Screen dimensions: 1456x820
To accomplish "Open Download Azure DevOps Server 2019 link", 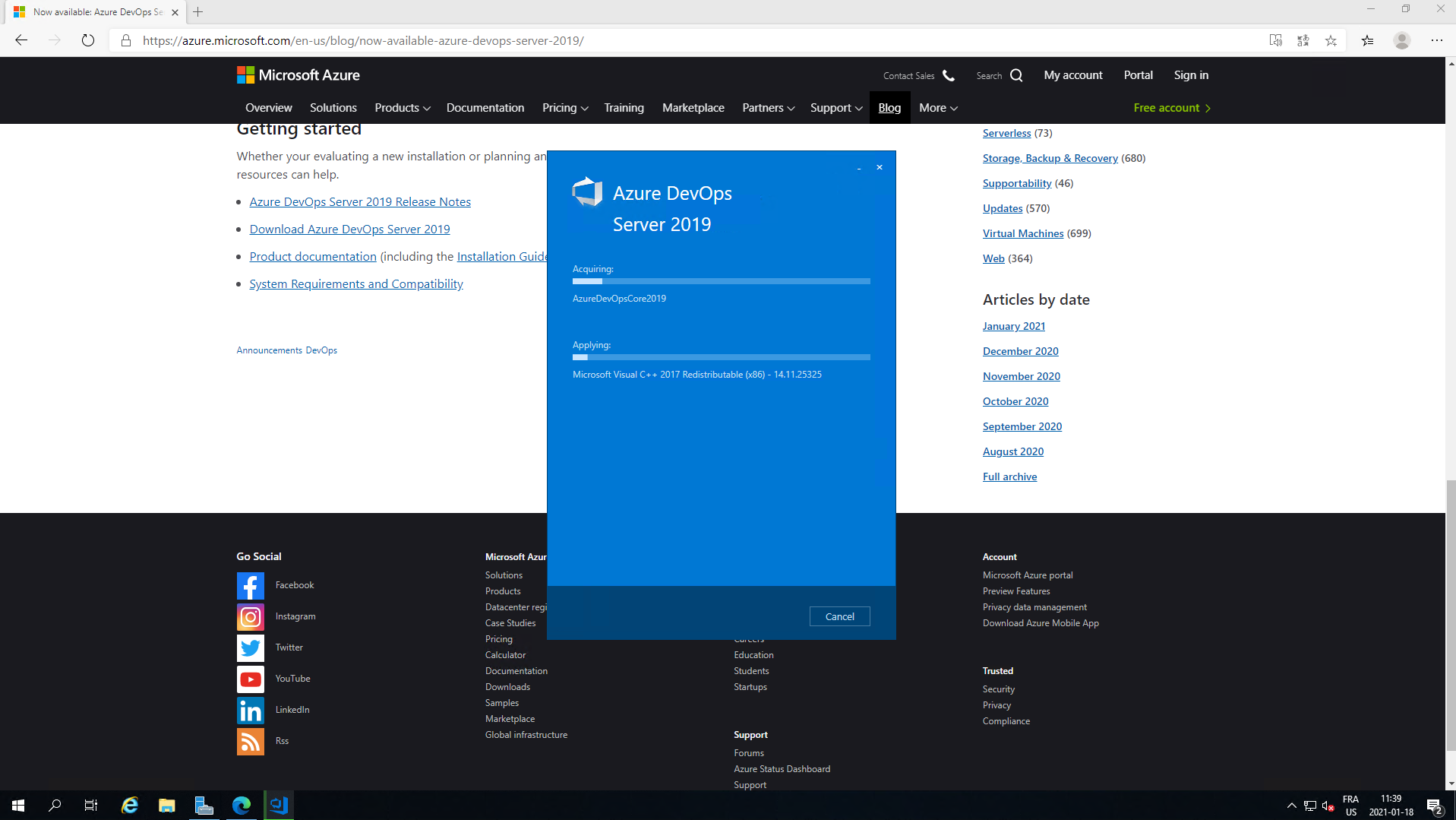I will click(x=349, y=229).
